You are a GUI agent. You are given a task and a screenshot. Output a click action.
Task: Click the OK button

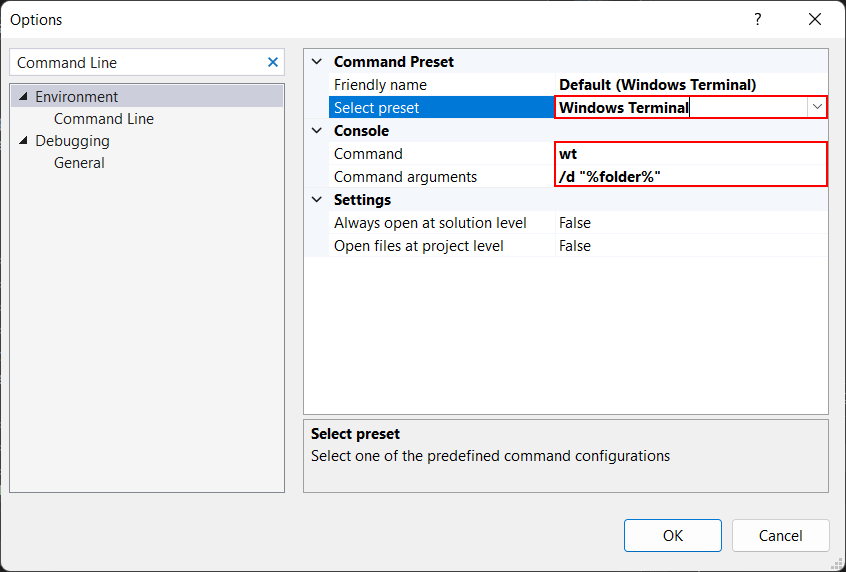pyautogui.click(x=673, y=535)
